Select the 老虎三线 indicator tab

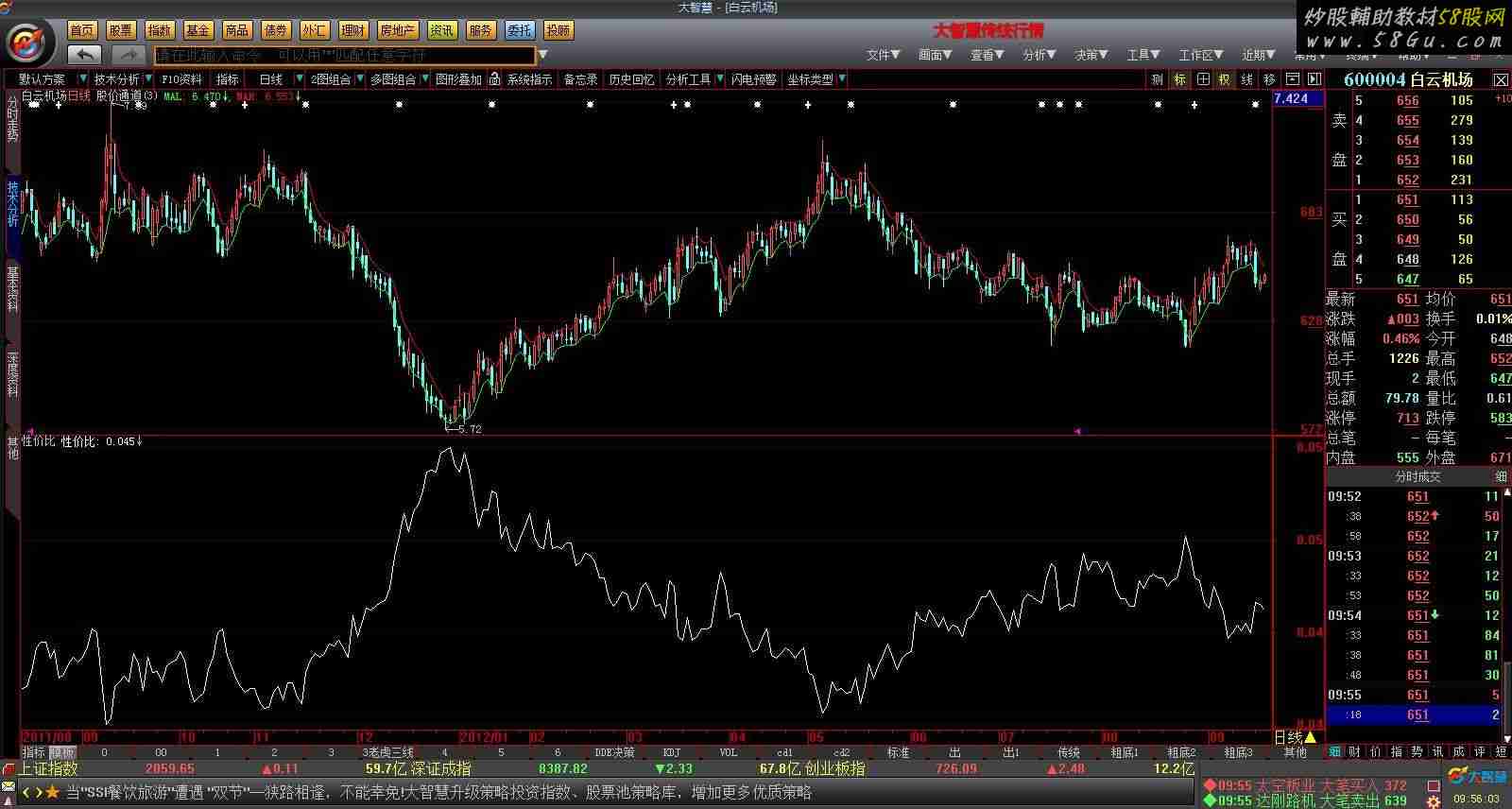click(x=389, y=752)
